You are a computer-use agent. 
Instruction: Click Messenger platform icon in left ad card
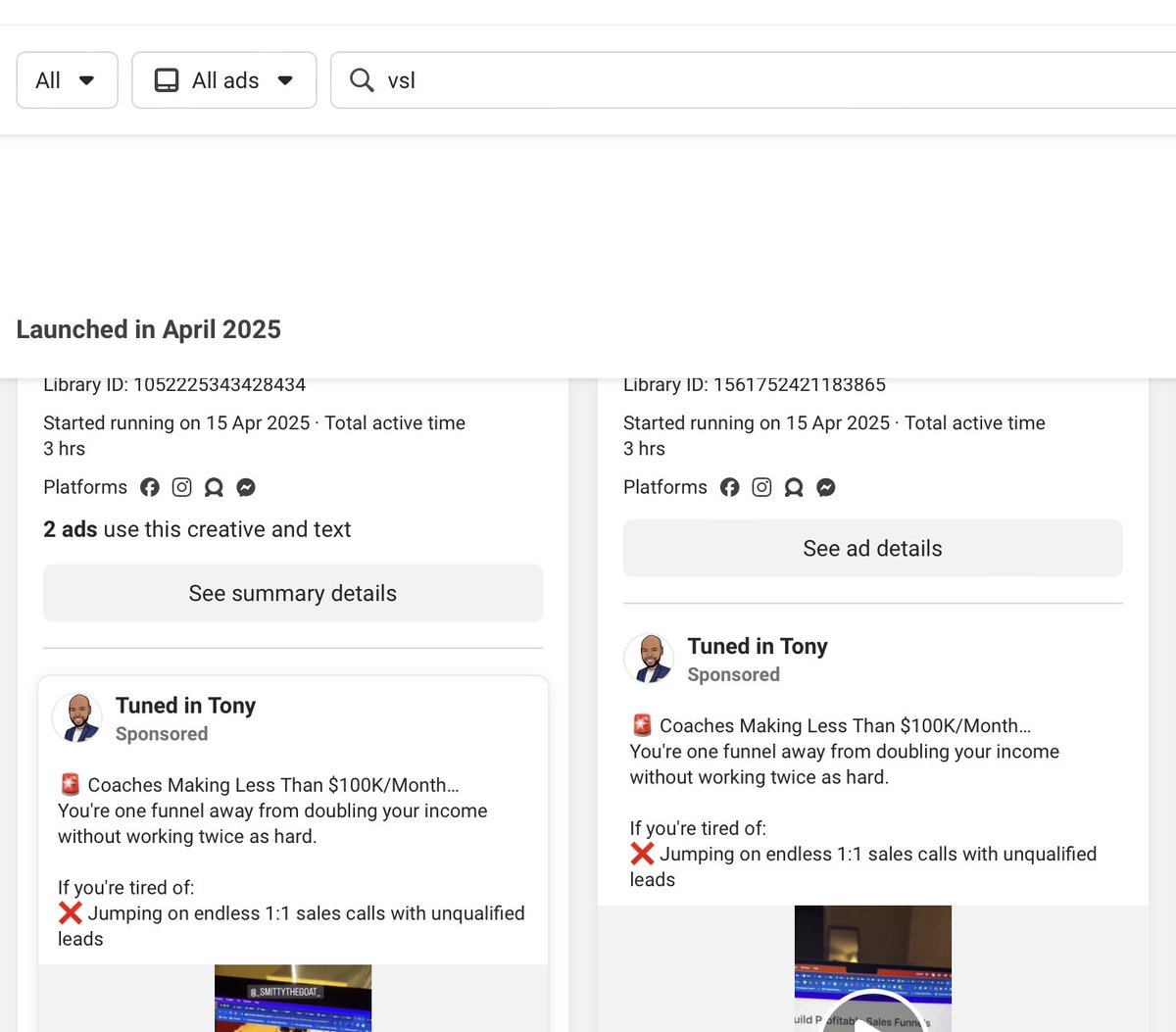pos(246,487)
